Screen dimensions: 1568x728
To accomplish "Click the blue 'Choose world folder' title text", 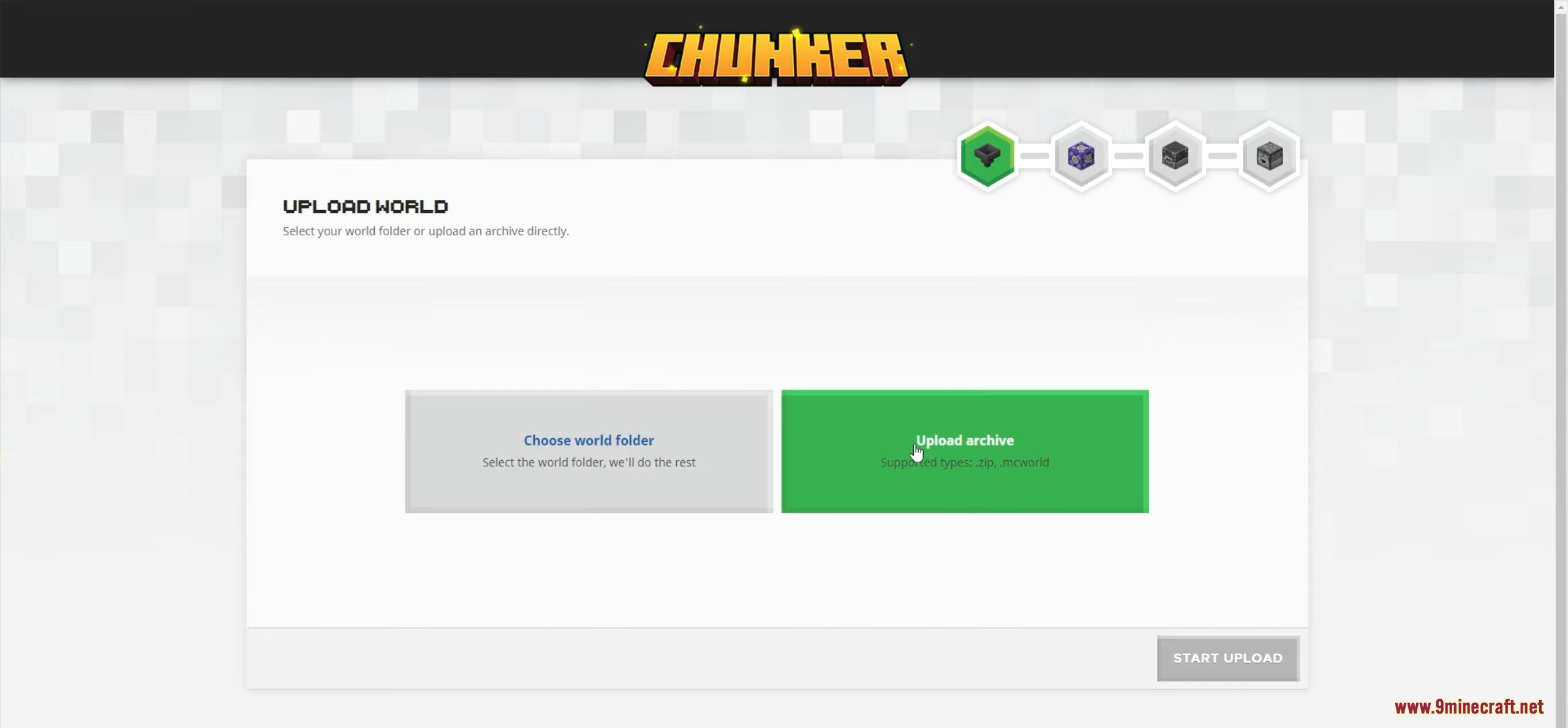I will tap(589, 440).
